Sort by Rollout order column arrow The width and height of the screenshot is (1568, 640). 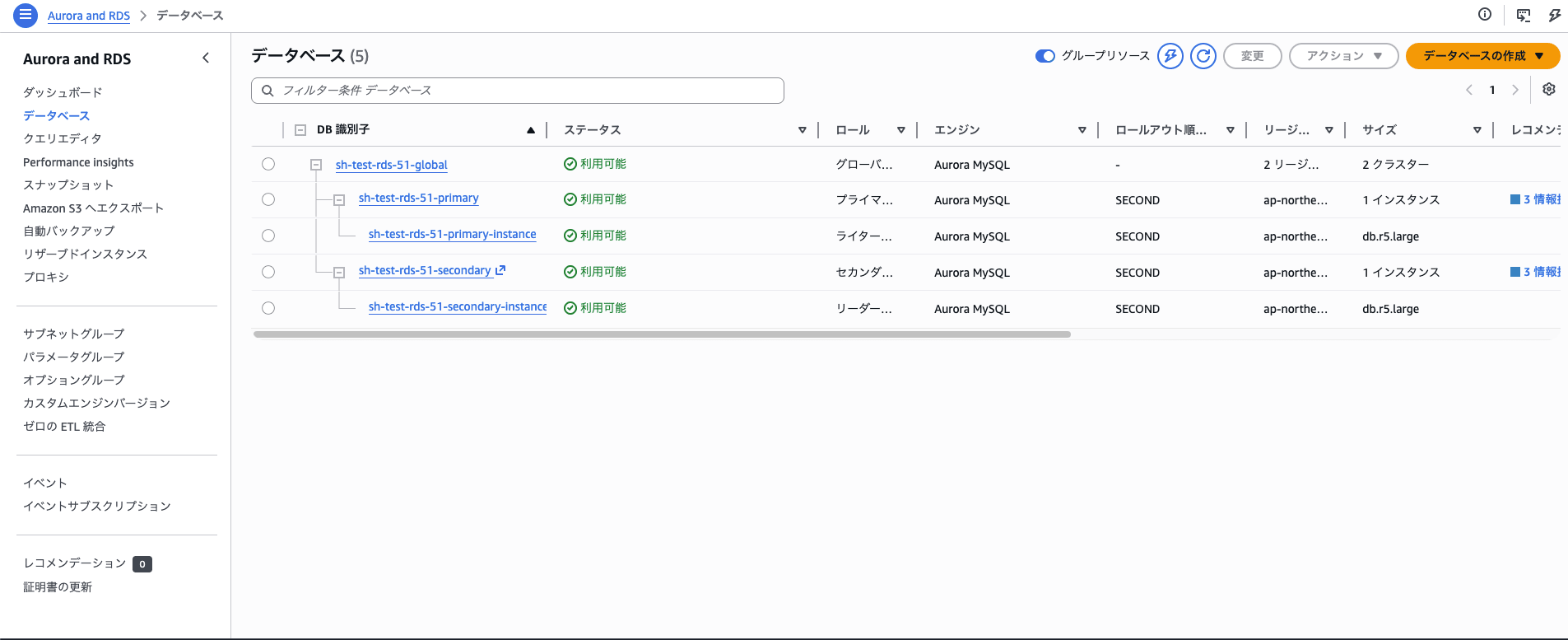[x=1231, y=130]
